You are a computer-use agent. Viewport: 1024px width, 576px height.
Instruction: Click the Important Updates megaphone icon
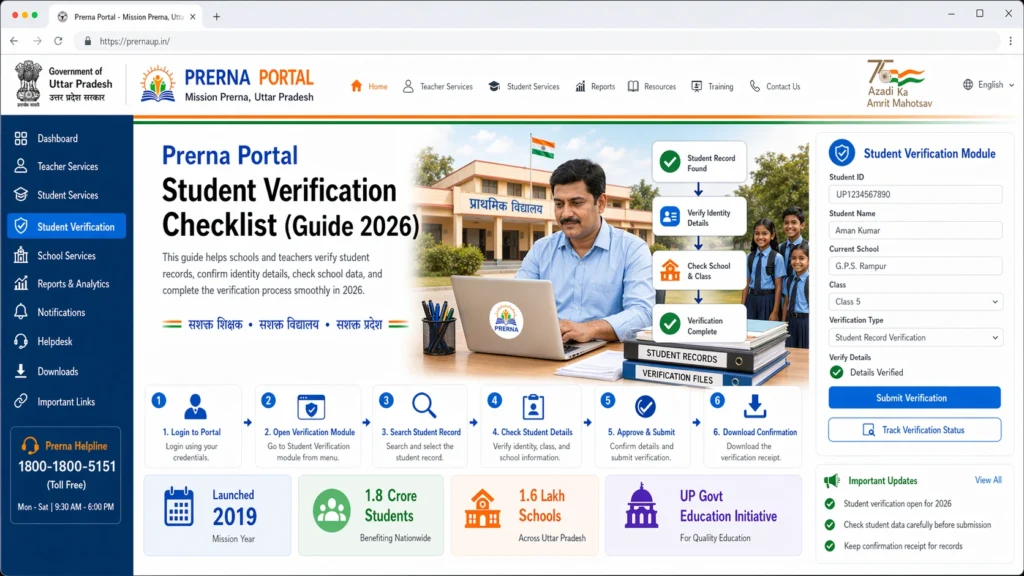pyautogui.click(x=832, y=481)
